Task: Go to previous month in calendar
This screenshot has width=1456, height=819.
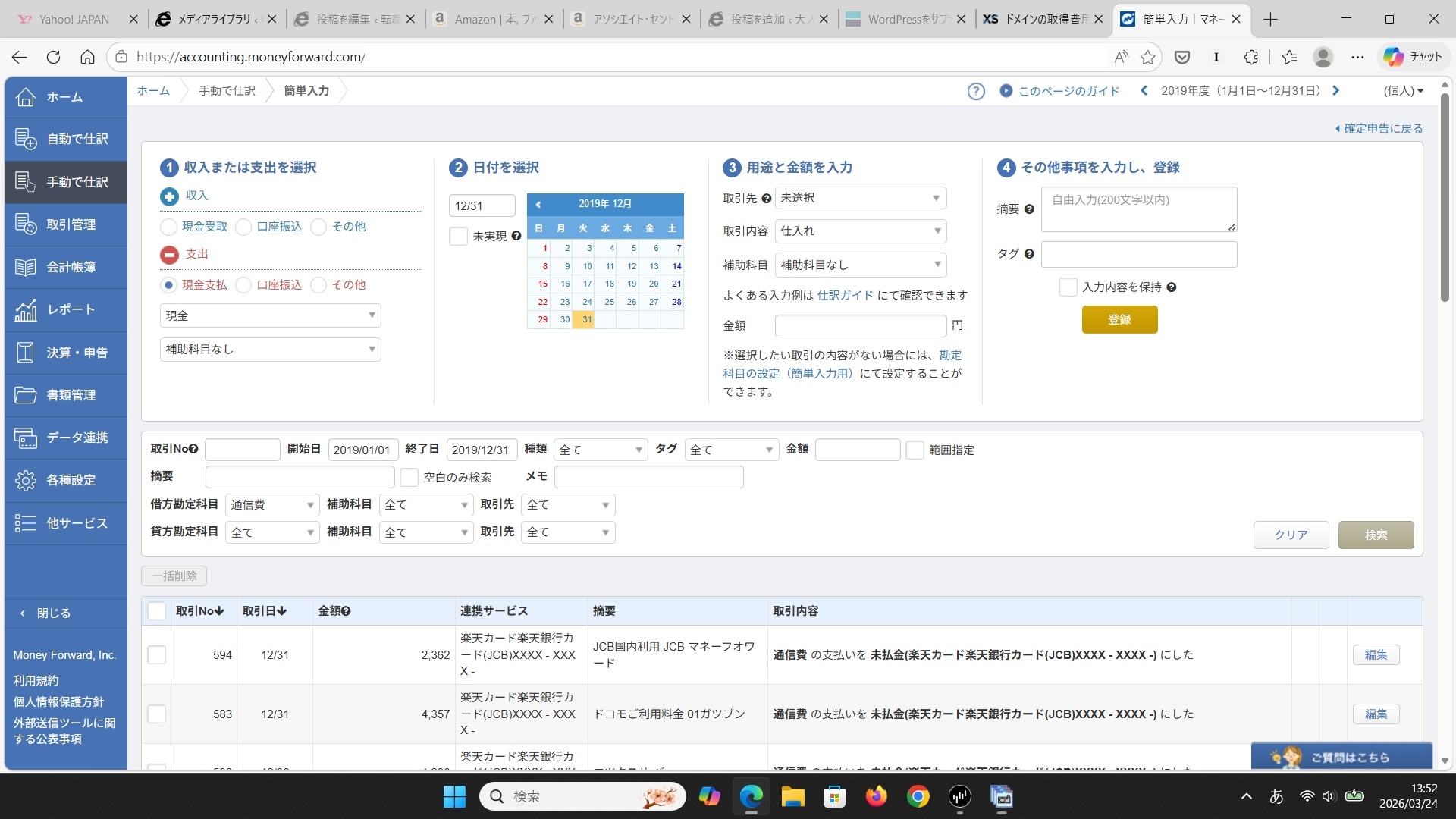Action: coord(538,204)
